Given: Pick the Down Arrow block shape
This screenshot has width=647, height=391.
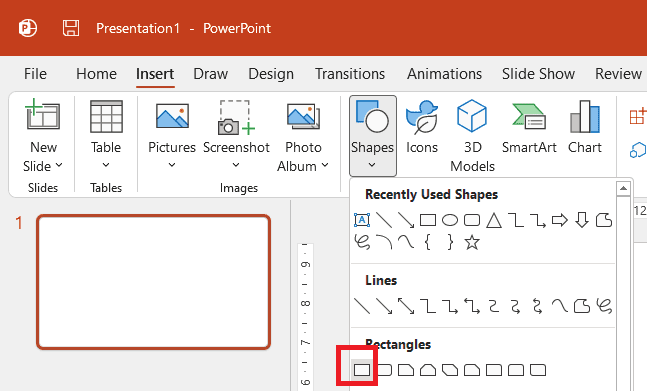Looking at the screenshot, I should pyautogui.click(x=582, y=220).
